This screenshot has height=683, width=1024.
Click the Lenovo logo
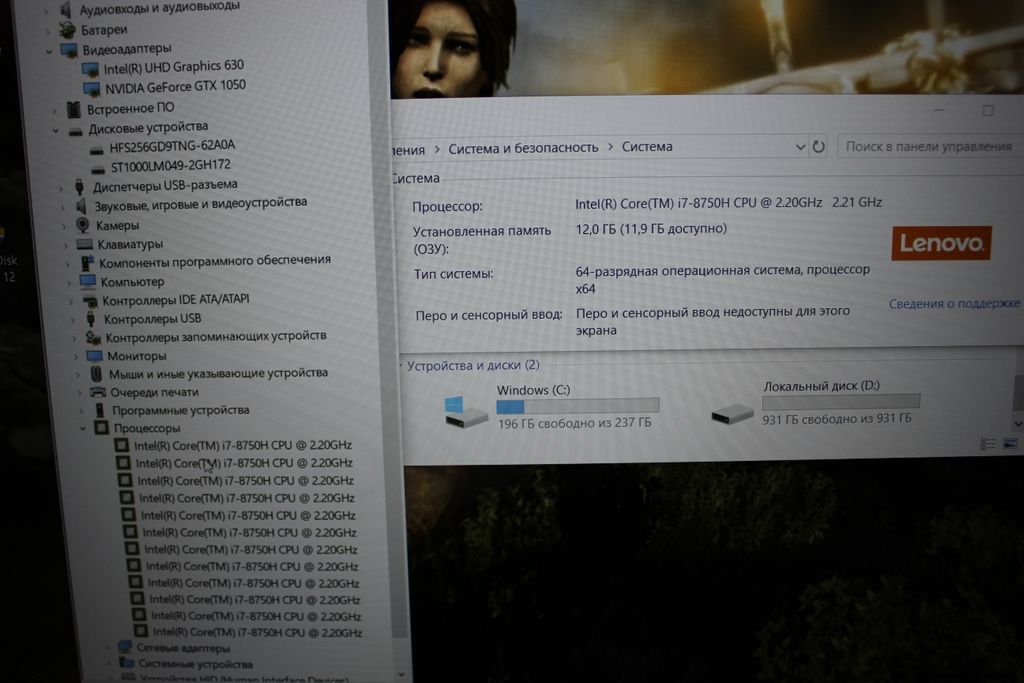(940, 243)
